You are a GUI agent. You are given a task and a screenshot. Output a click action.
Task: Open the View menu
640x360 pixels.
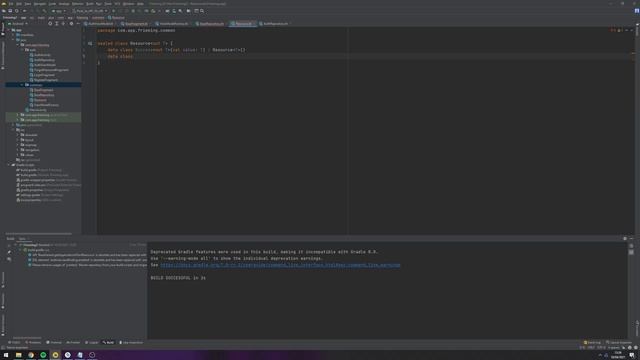click(x=28, y=4)
